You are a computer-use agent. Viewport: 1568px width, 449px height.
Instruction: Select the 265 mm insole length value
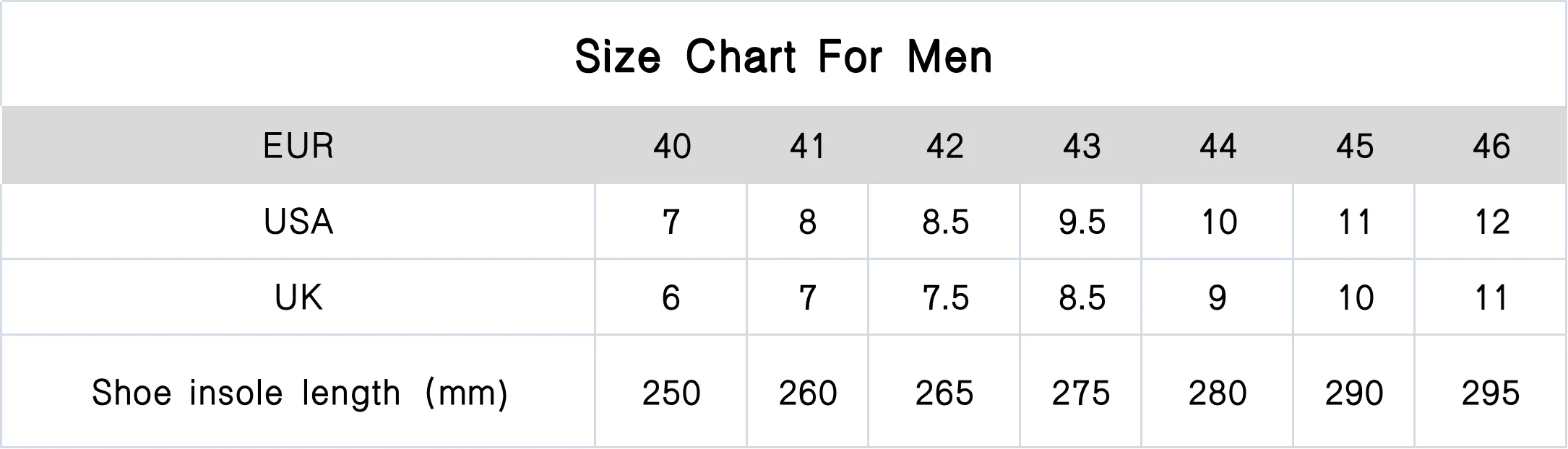[944, 393]
